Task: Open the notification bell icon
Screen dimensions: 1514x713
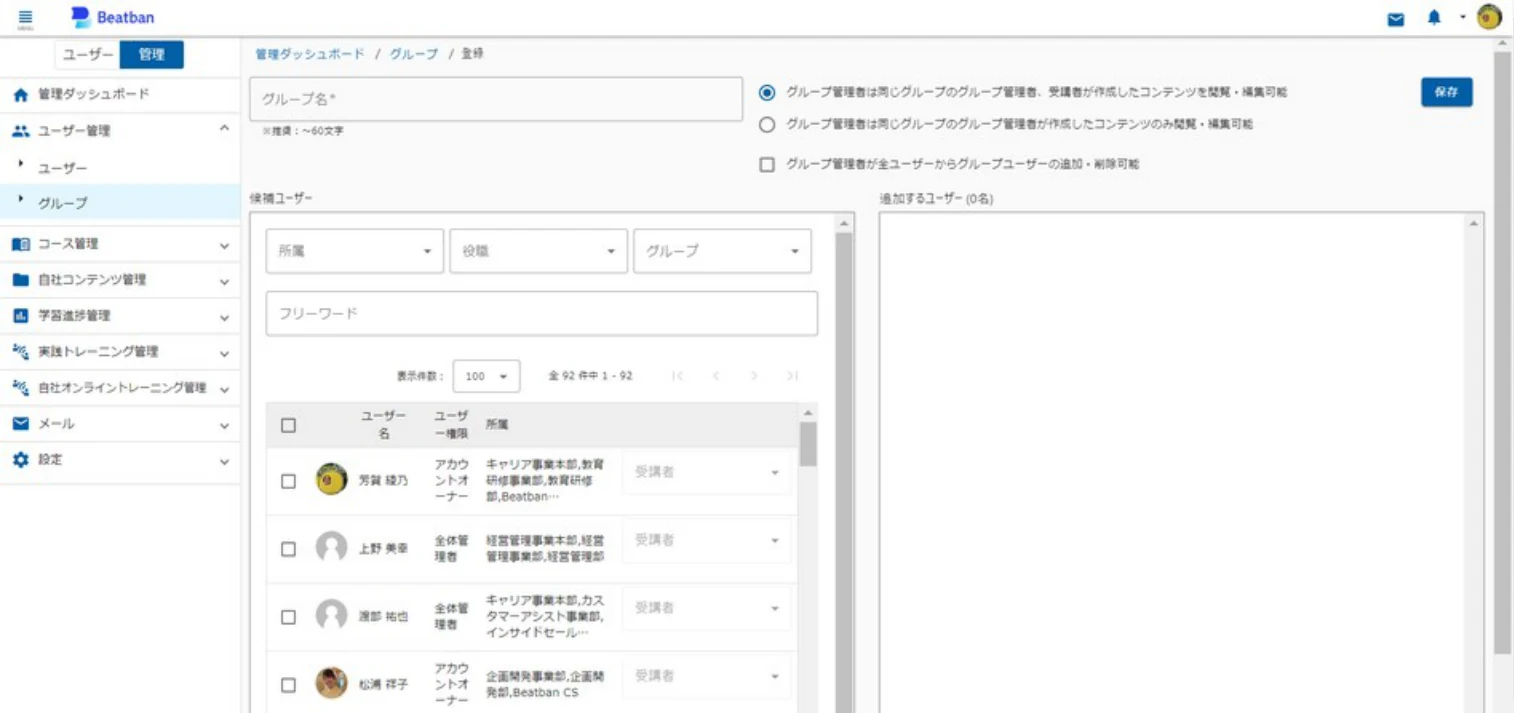Action: [1434, 18]
